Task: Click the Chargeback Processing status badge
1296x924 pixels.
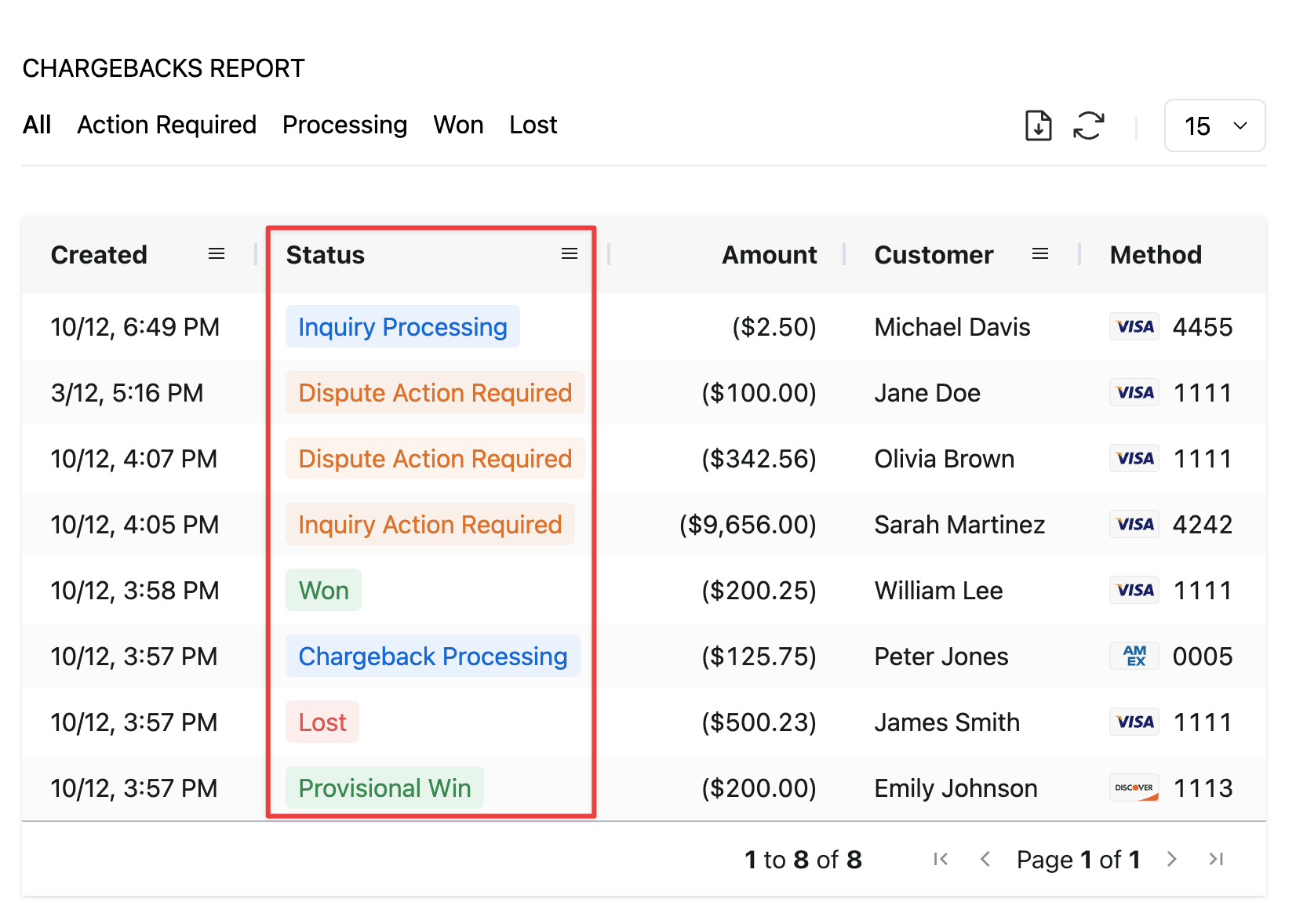Action: (432, 657)
